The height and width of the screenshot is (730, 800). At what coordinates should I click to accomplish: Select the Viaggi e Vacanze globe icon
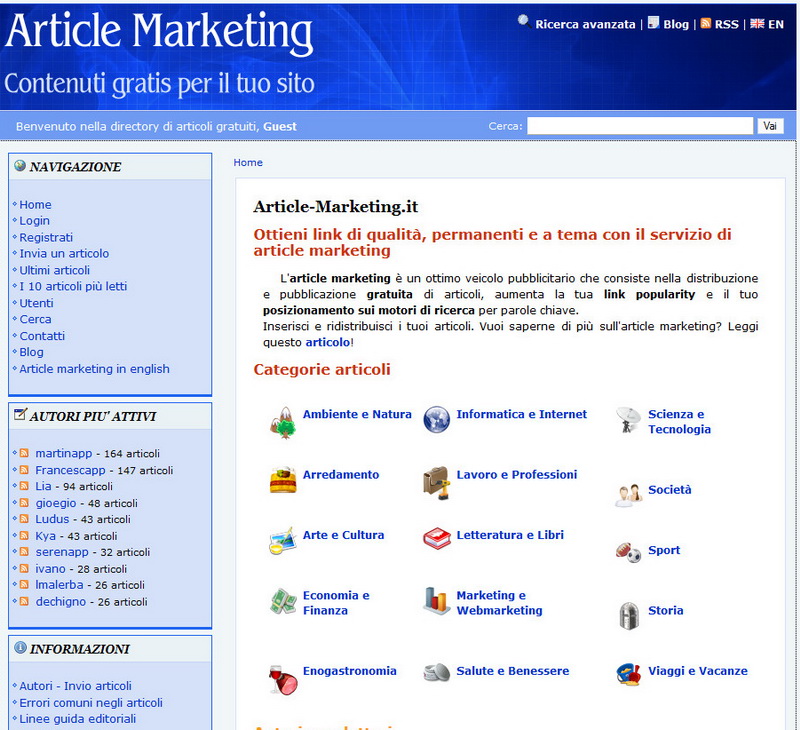point(629,673)
